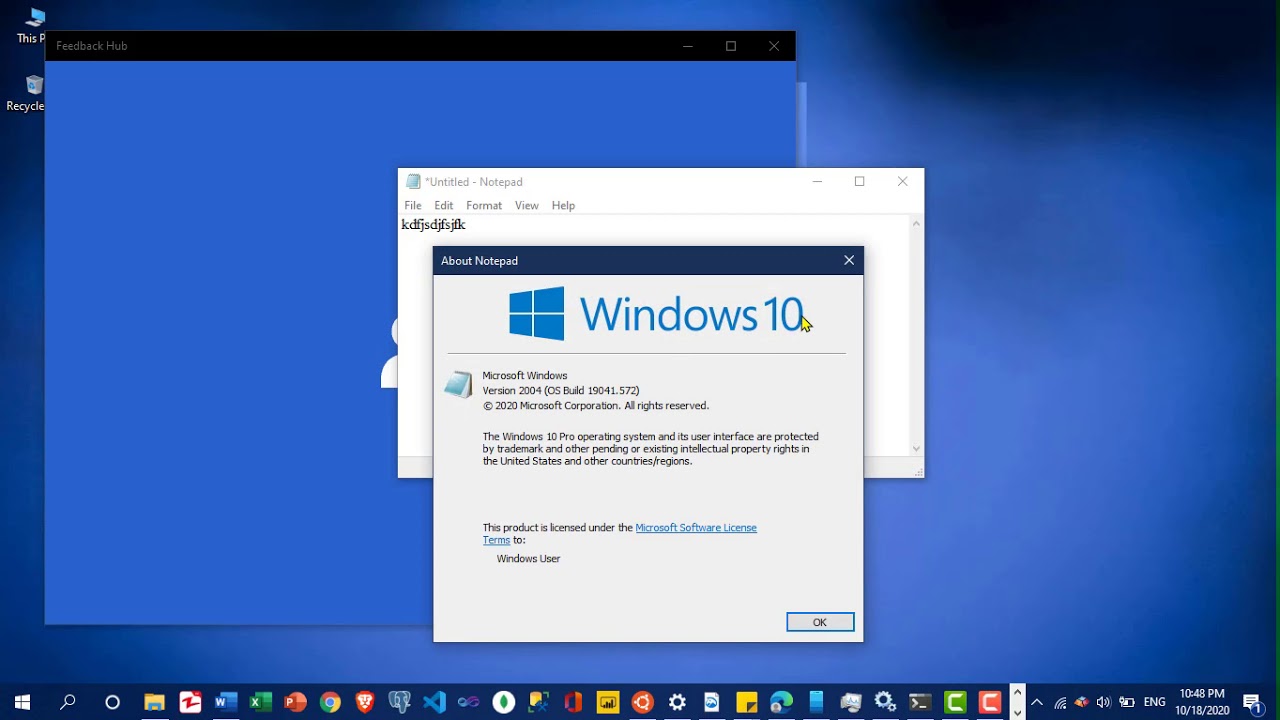The image size is (1280, 720).
Task: Open Power BI icon in taskbar
Action: click(x=607, y=702)
